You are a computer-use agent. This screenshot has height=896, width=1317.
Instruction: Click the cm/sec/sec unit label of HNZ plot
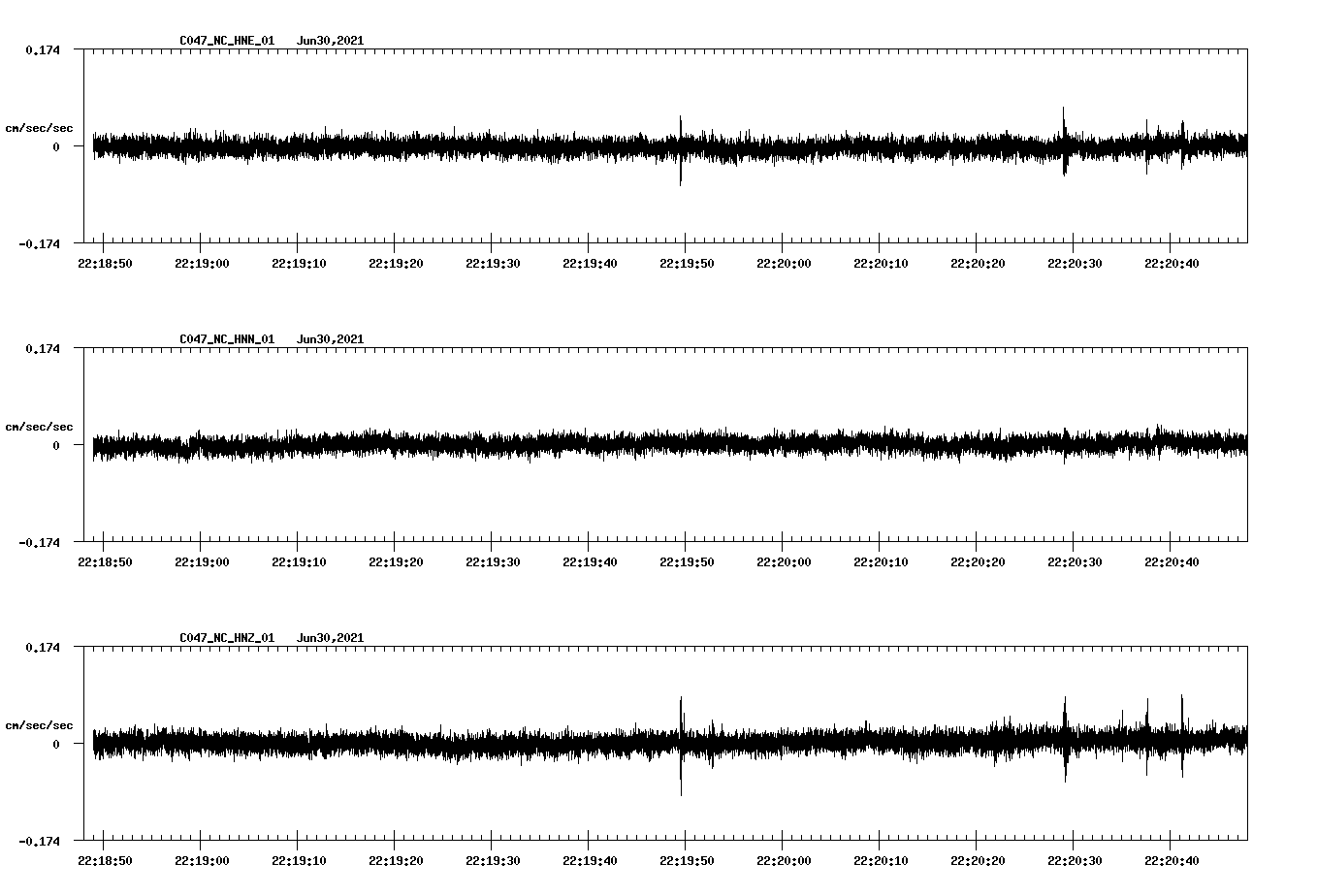(x=39, y=725)
